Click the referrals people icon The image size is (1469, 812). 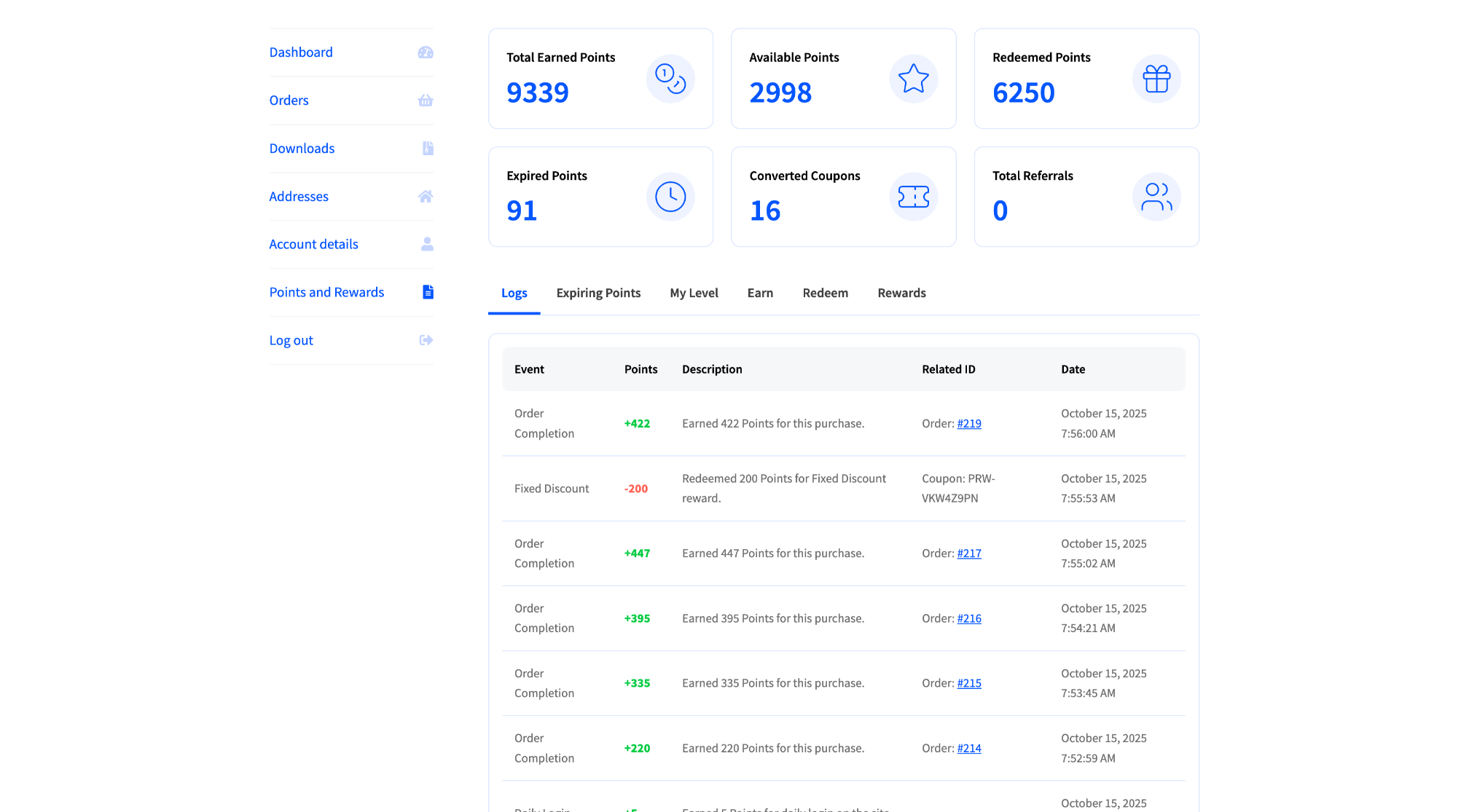pos(1156,196)
